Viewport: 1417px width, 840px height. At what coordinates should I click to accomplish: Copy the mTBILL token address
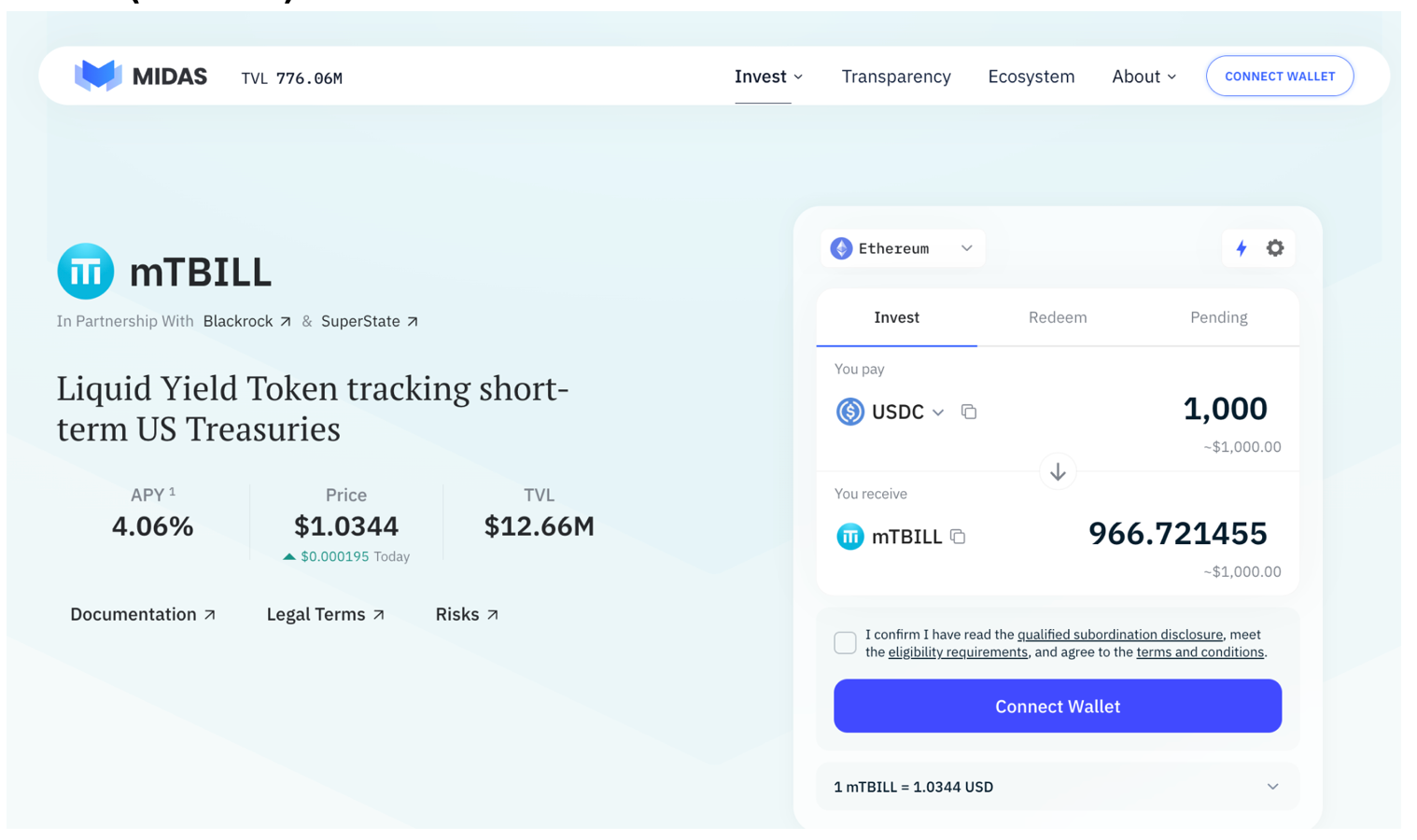[958, 537]
